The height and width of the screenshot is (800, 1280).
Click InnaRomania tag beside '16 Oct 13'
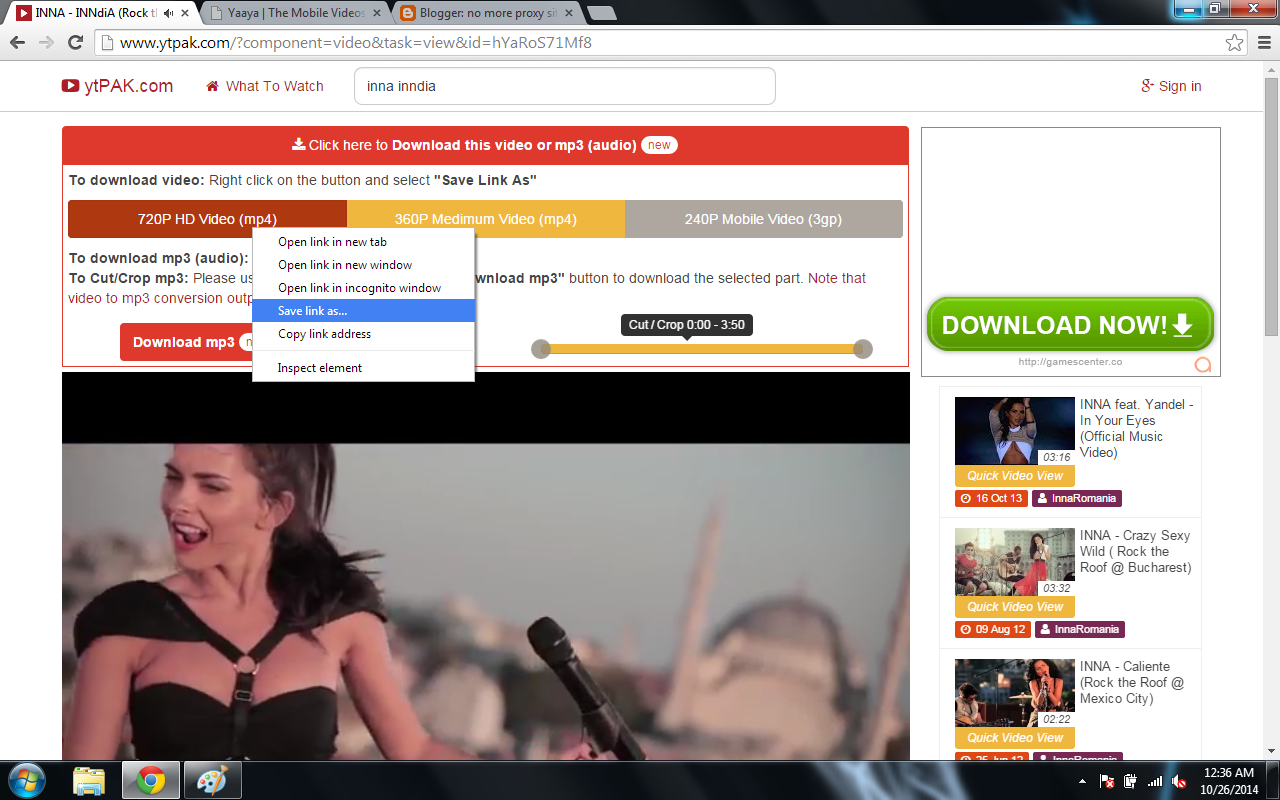[1077, 498]
